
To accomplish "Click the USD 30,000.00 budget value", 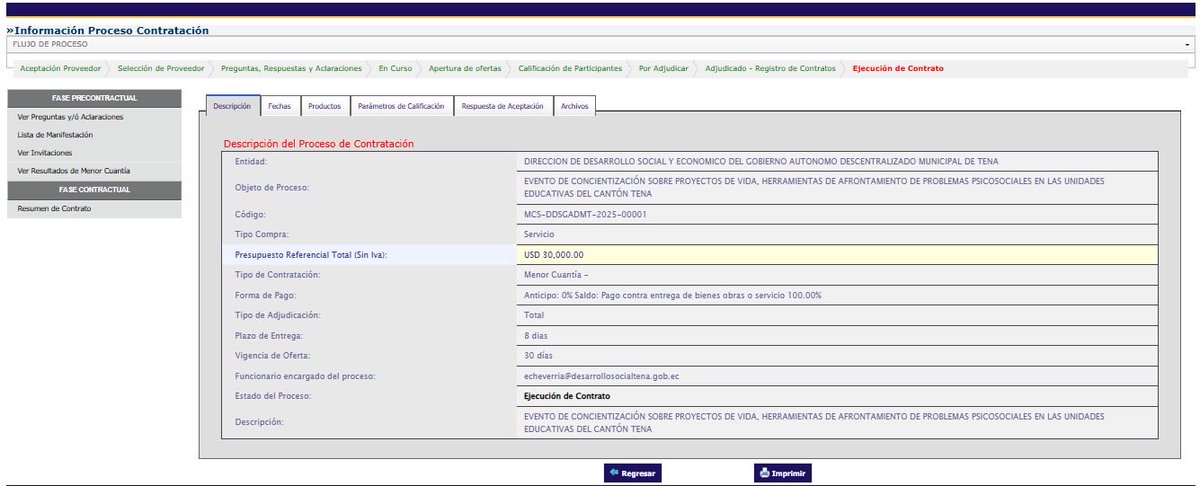I will (554, 254).
